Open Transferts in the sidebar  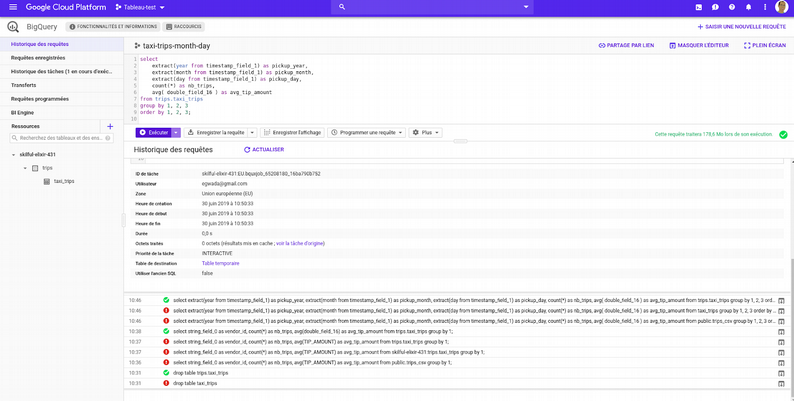click(x=24, y=85)
